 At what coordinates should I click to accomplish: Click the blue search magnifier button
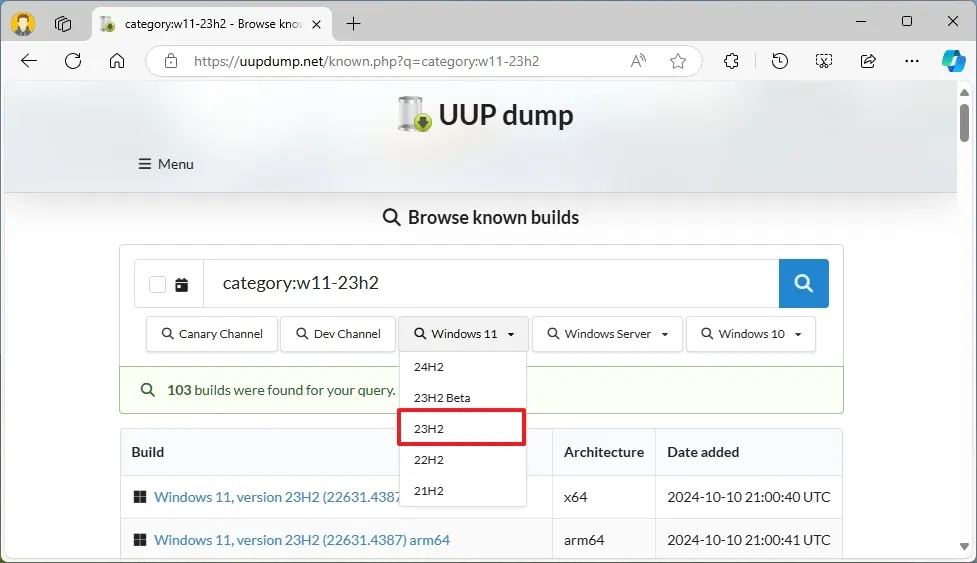803,284
